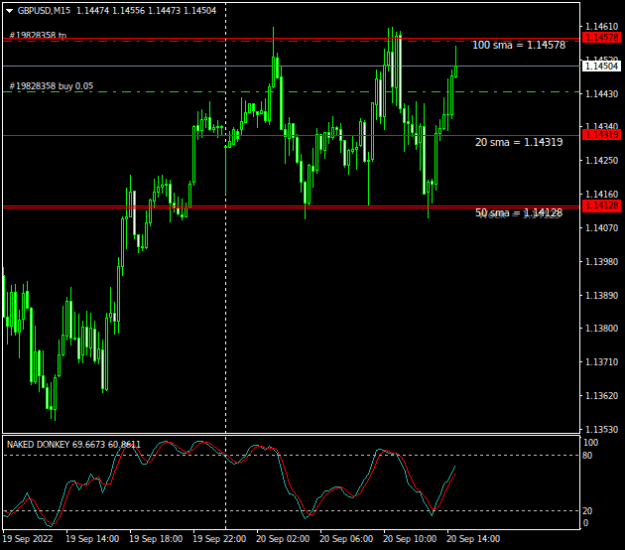Image resolution: width=625 pixels, height=550 pixels.
Task: Click the green dashed buy order line
Action: (x=291, y=92)
